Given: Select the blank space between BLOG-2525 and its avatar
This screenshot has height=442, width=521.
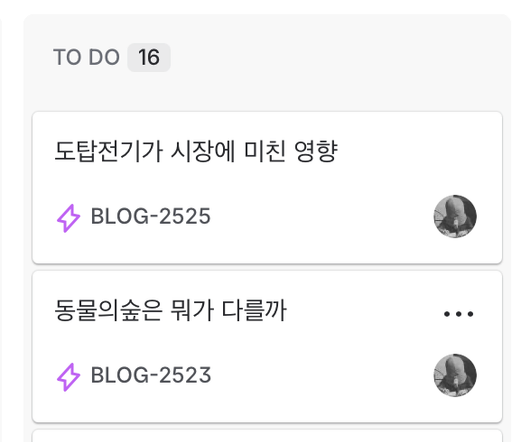Looking at the screenshot, I should (322, 216).
